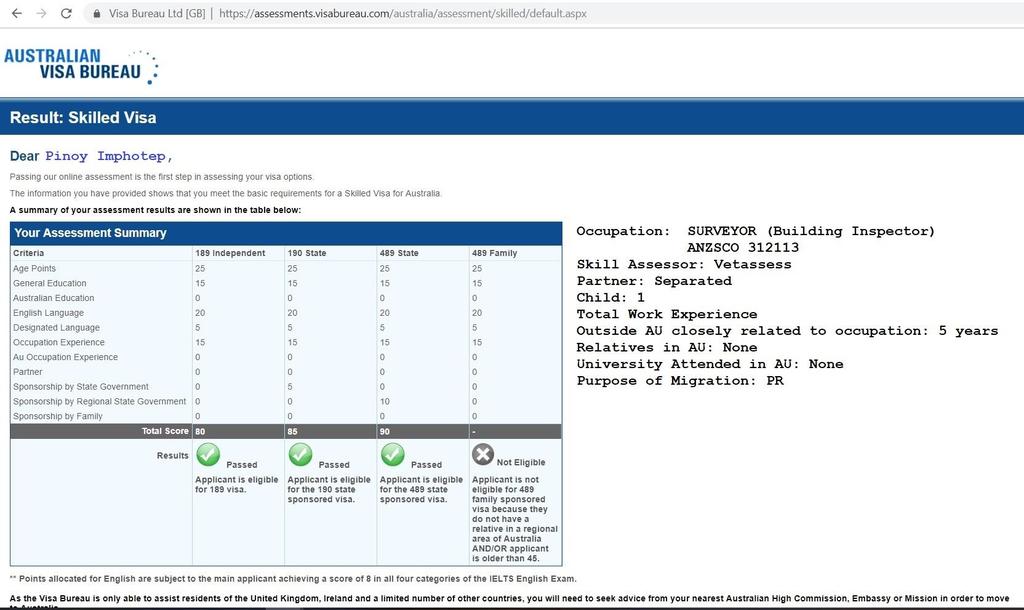Click Sponsorship by State Government row

81,386
